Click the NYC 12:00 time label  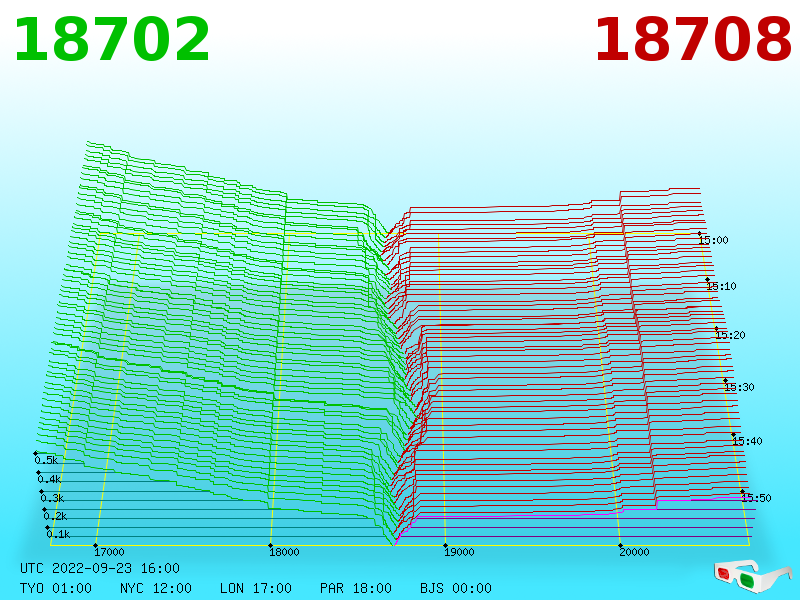pyautogui.click(x=156, y=588)
